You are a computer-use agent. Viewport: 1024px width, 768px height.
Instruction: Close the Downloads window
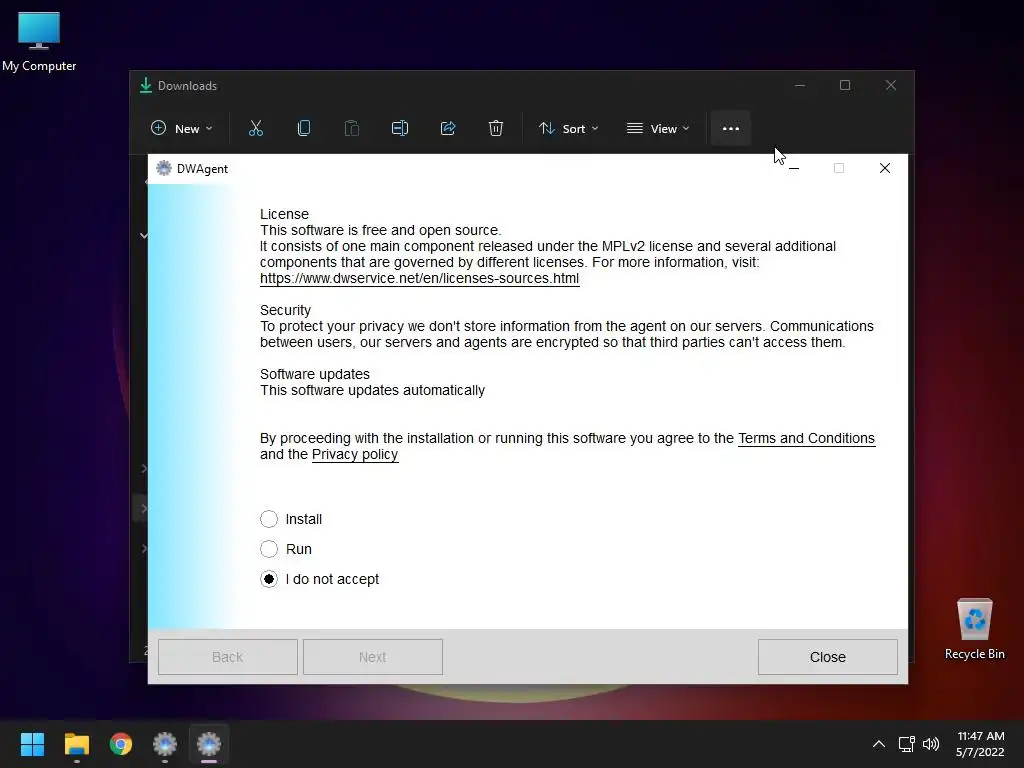pyautogui.click(x=891, y=86)
